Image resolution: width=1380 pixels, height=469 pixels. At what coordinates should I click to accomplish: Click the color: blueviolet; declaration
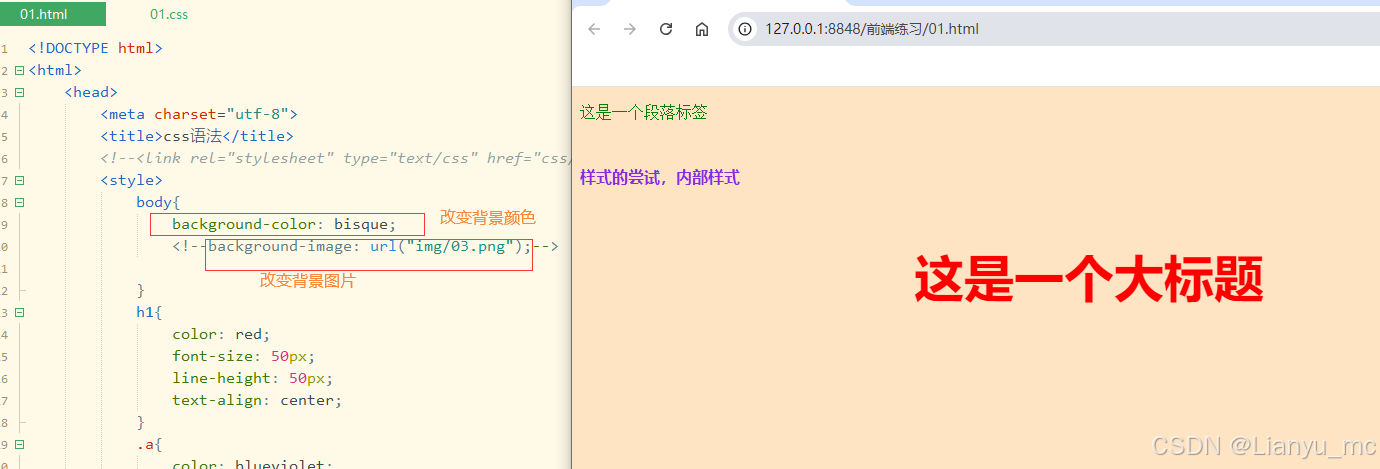pyautogui.click(x=252, y=464)
